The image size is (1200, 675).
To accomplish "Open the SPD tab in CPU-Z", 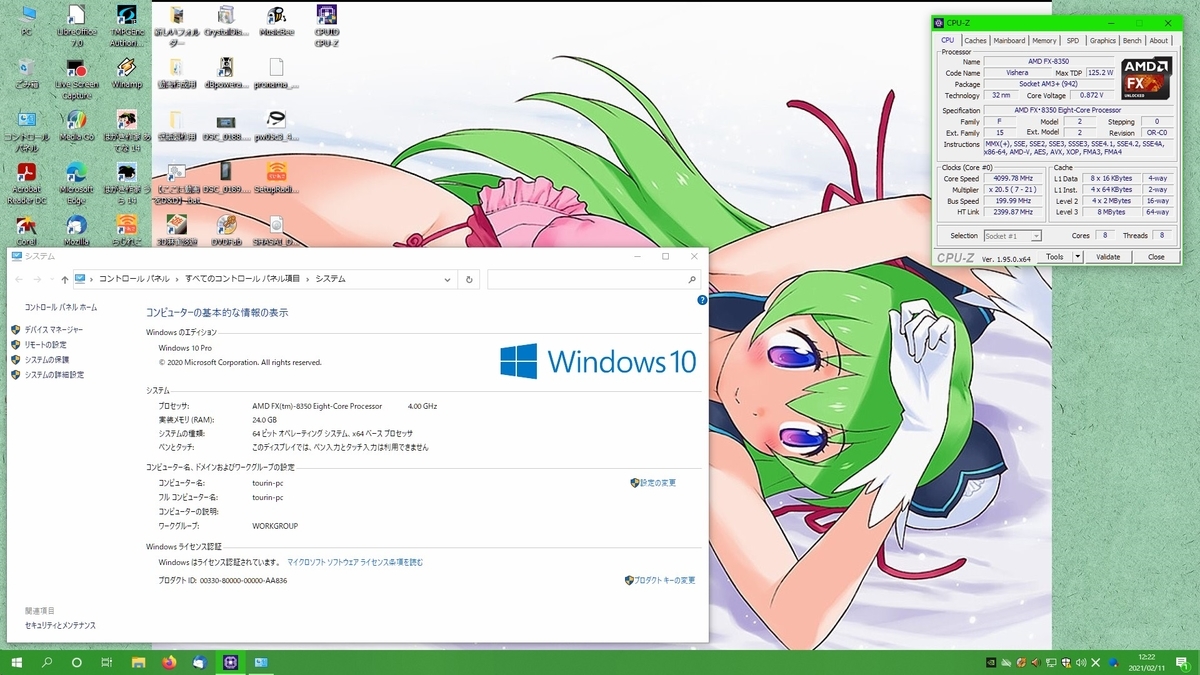I will [1073, 41].
